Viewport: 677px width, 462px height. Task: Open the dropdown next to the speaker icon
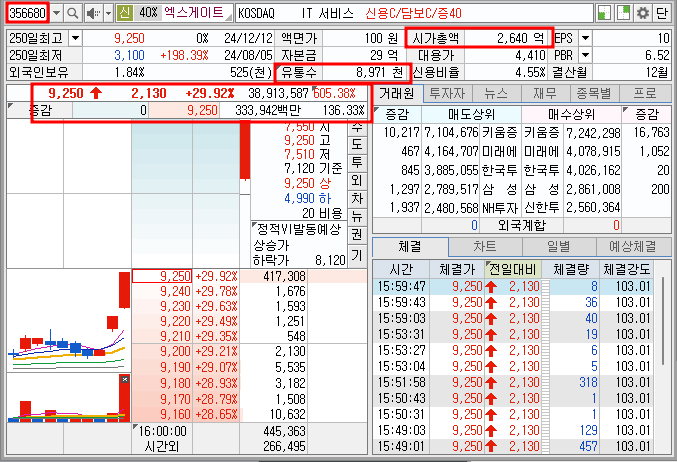(x=108, y=13)
